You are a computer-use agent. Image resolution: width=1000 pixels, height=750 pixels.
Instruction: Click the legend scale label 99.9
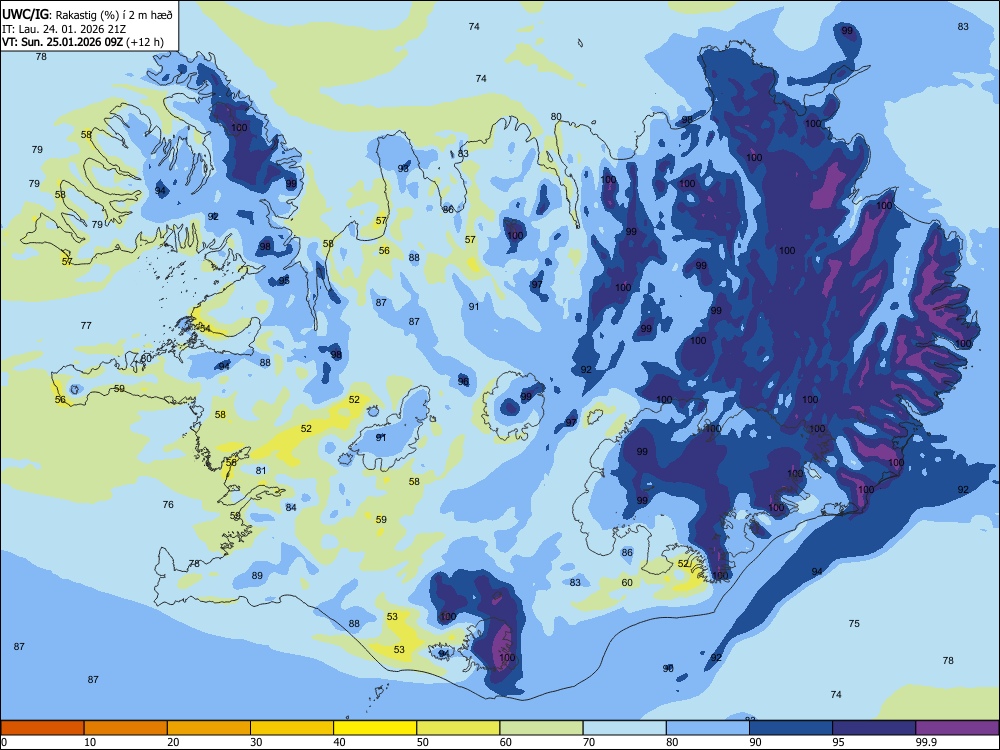point(927,742)
